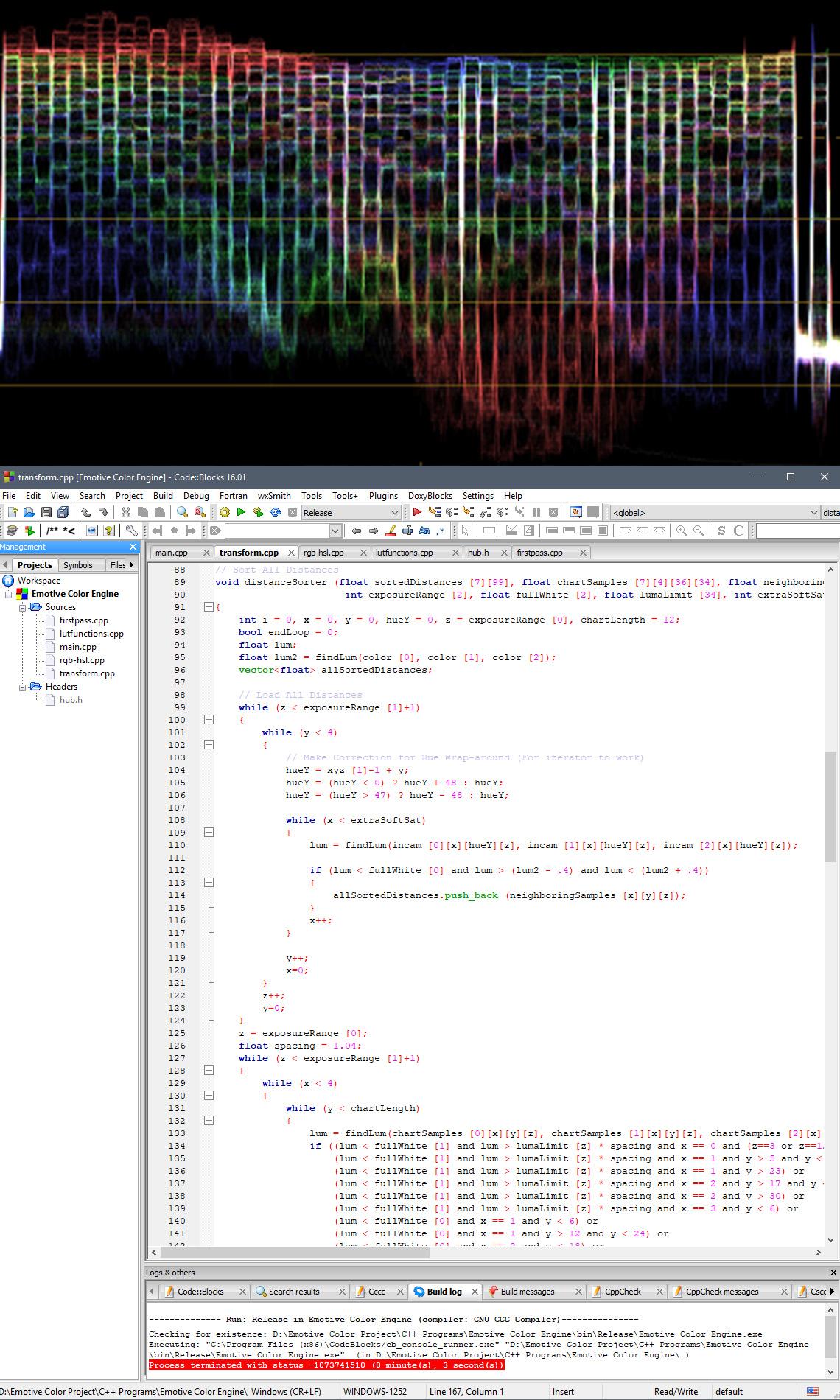Click the wrench settings icon
840x1400 pixels.
pos(131,531)
